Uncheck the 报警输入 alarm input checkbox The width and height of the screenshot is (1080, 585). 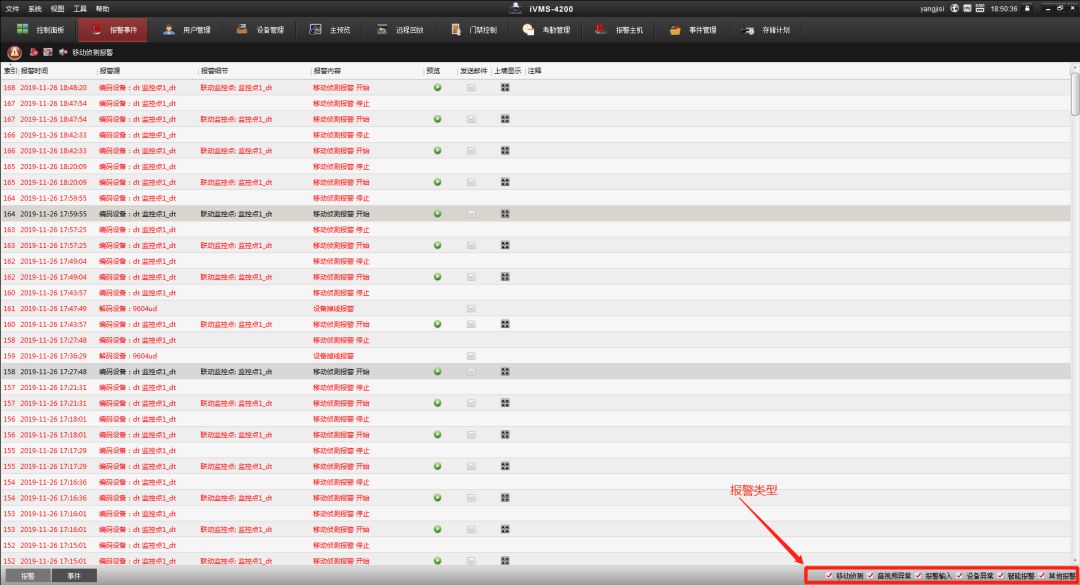918,576
